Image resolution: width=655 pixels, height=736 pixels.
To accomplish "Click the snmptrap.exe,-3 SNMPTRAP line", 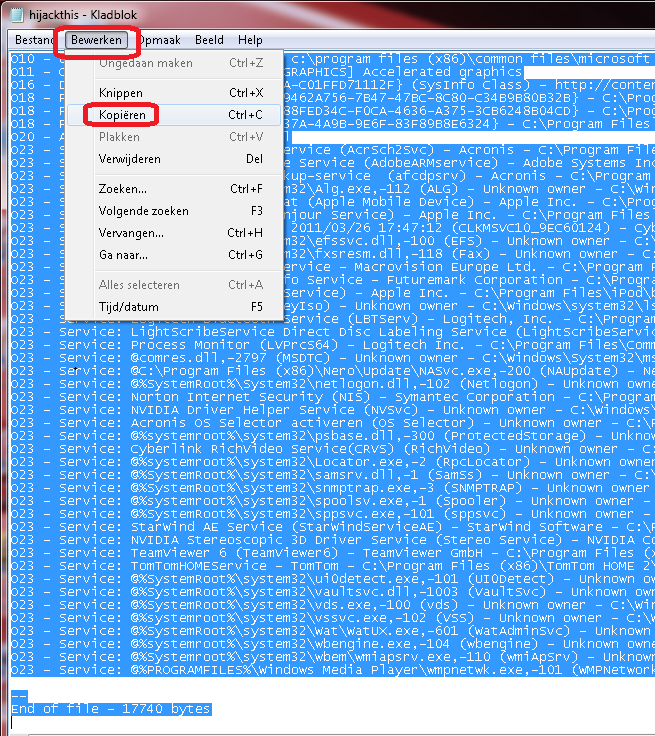I will 332,488.
